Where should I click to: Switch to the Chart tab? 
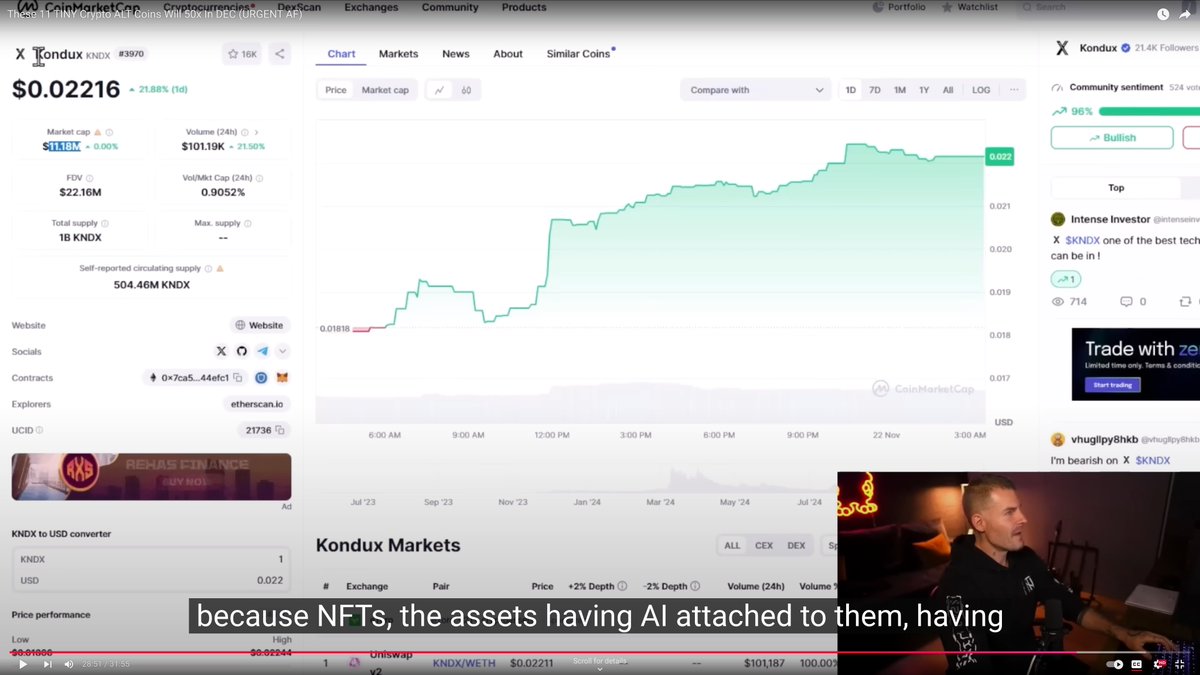pyautogui.click(x=341, y=54)
